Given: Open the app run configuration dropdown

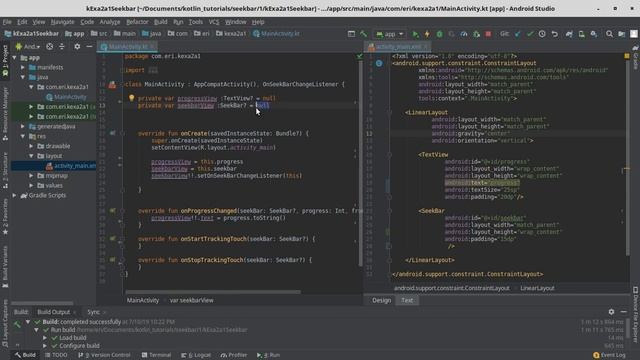Looking at the screenshot, I should 390,34.
